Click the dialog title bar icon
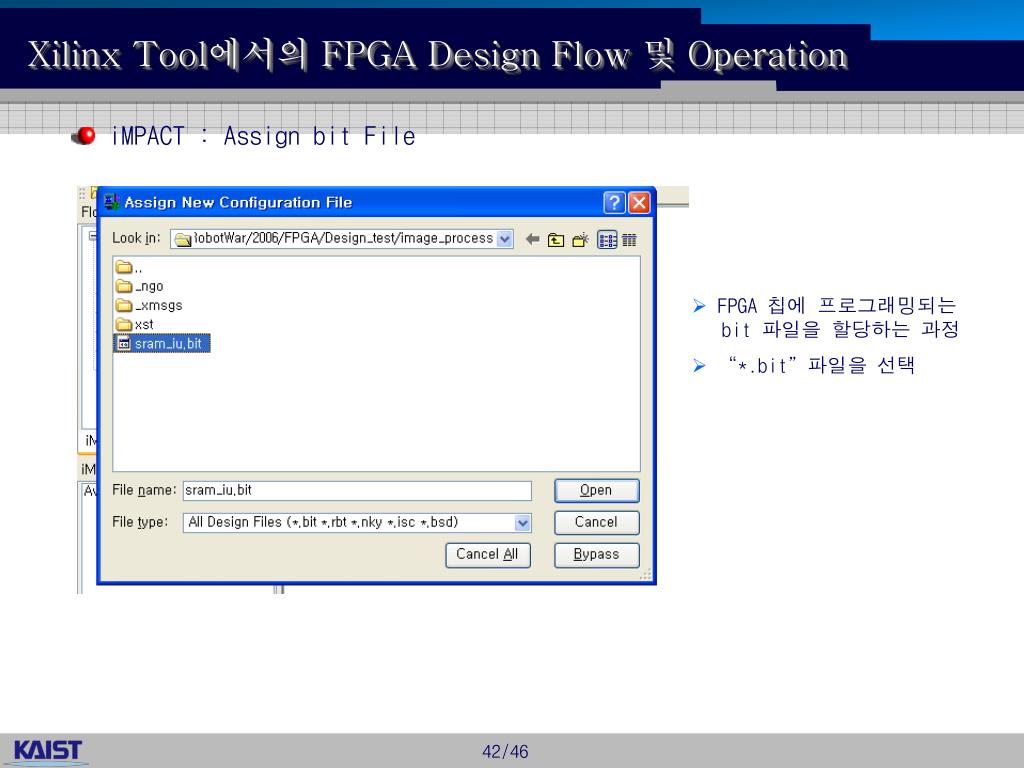The width and height of the screenshot is (1024, 768). click(x=112, y=202)
